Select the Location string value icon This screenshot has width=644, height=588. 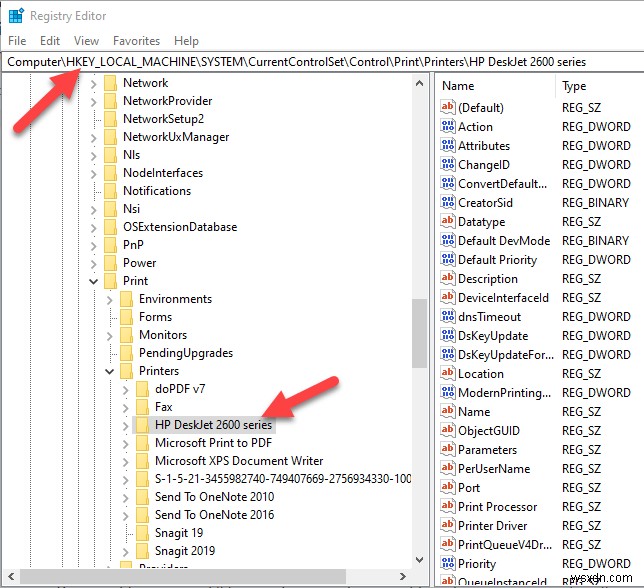point(448,373)
